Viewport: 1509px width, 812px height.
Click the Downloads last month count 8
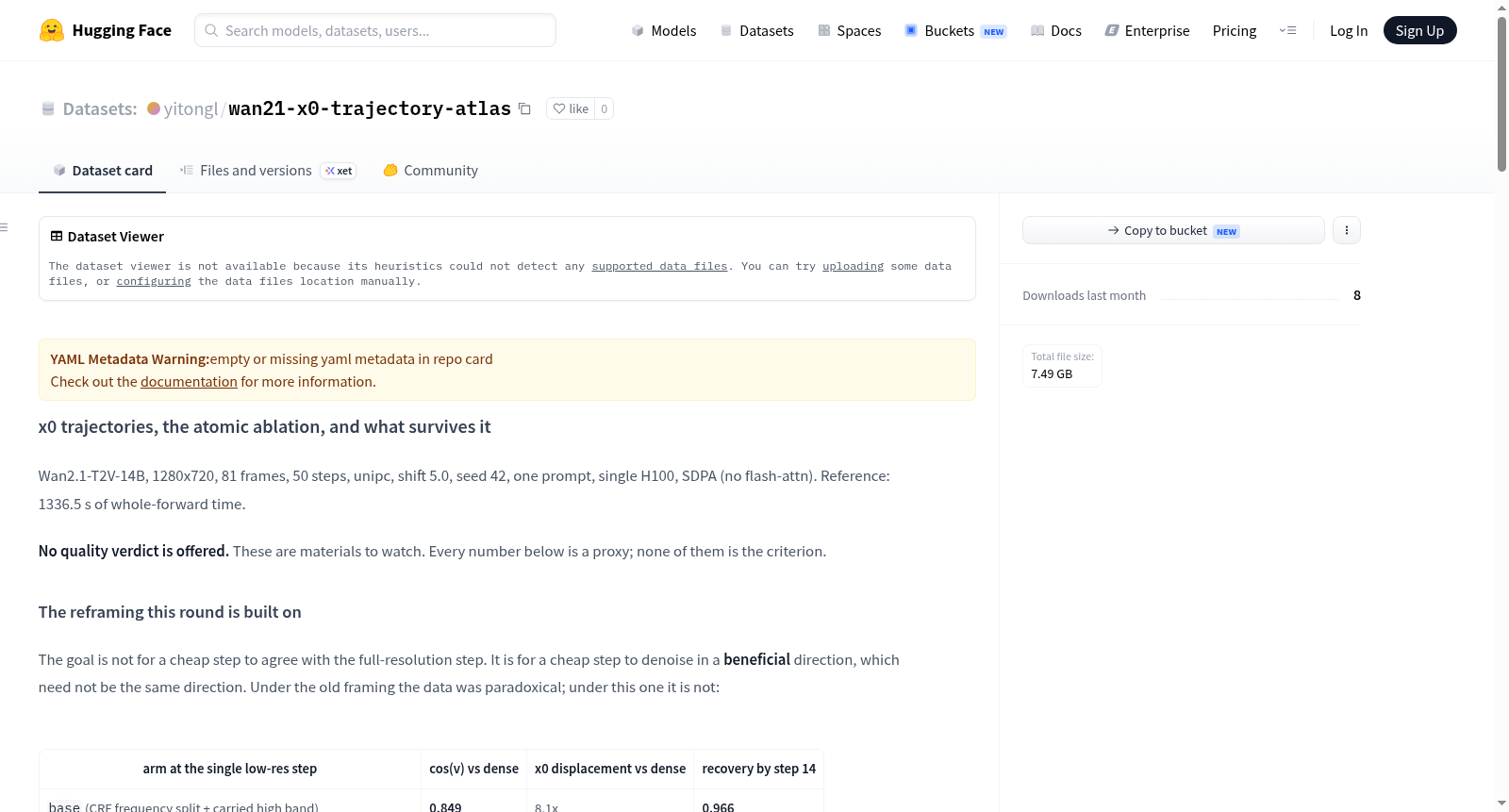coord(1357,295)
